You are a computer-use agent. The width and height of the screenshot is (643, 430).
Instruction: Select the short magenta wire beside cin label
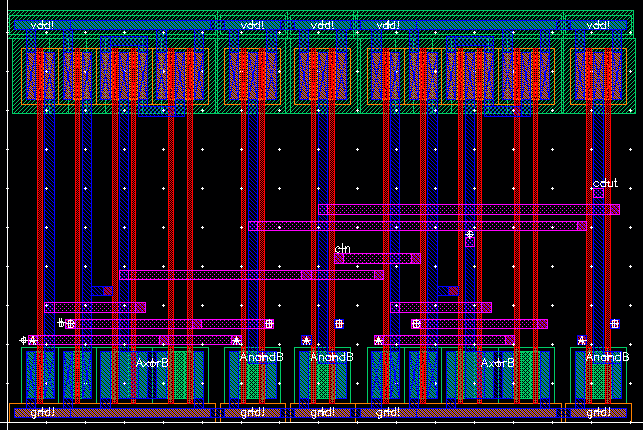click(377, 258)
